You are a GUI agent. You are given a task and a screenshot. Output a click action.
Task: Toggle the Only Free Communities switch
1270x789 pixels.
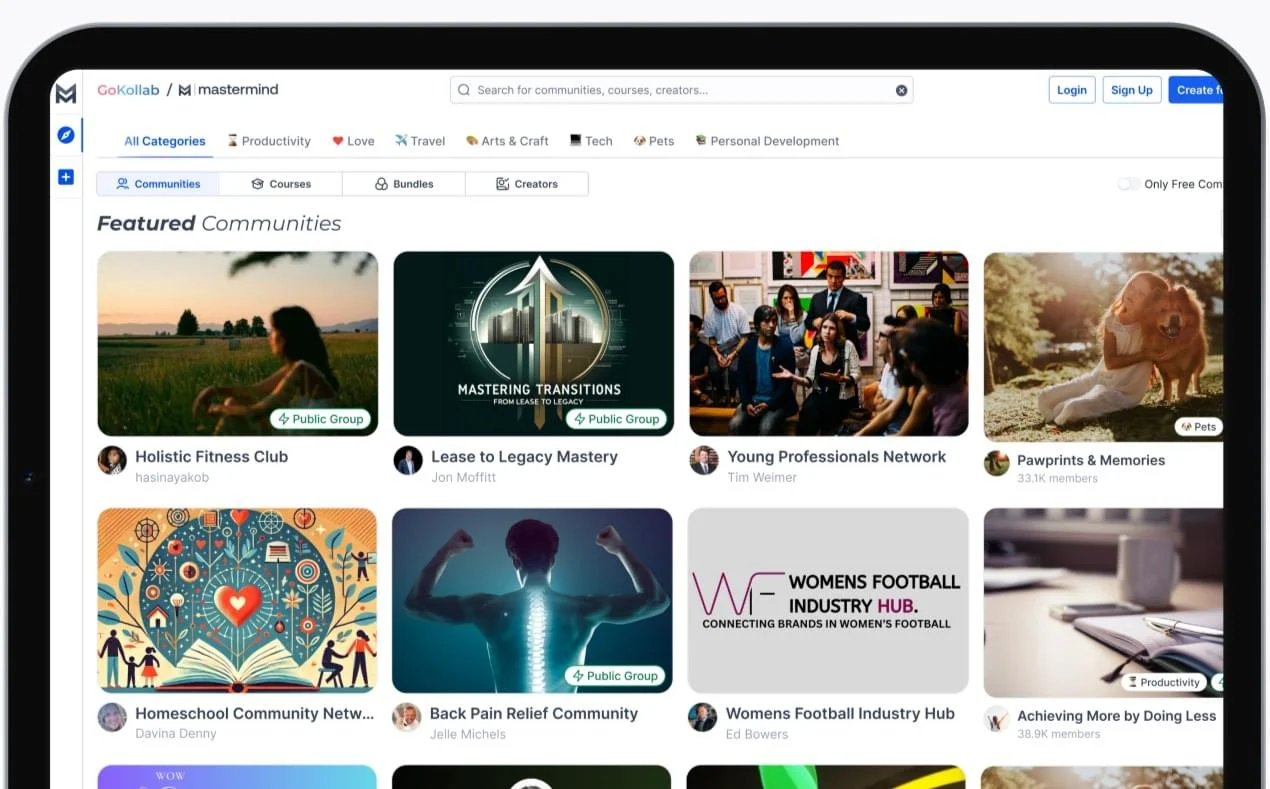1128,184
